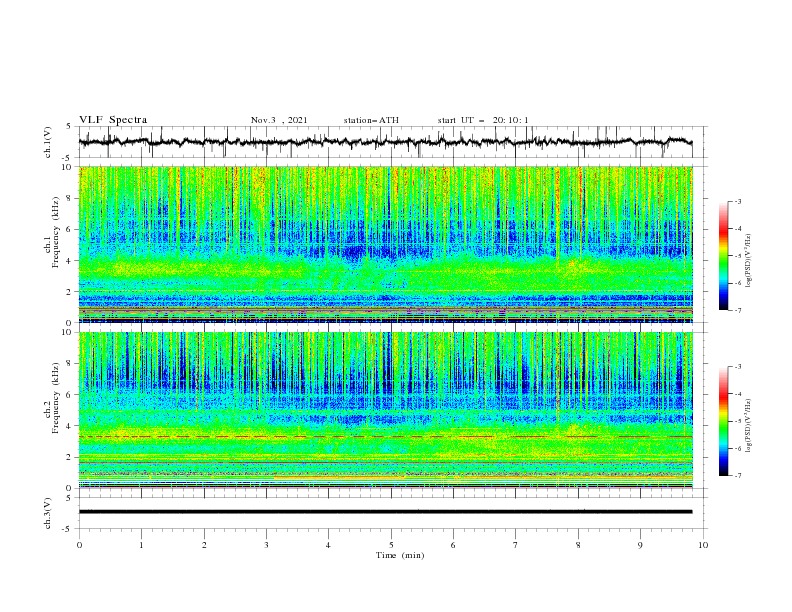Click the time axis tick label "8"

tap(578, 545)
